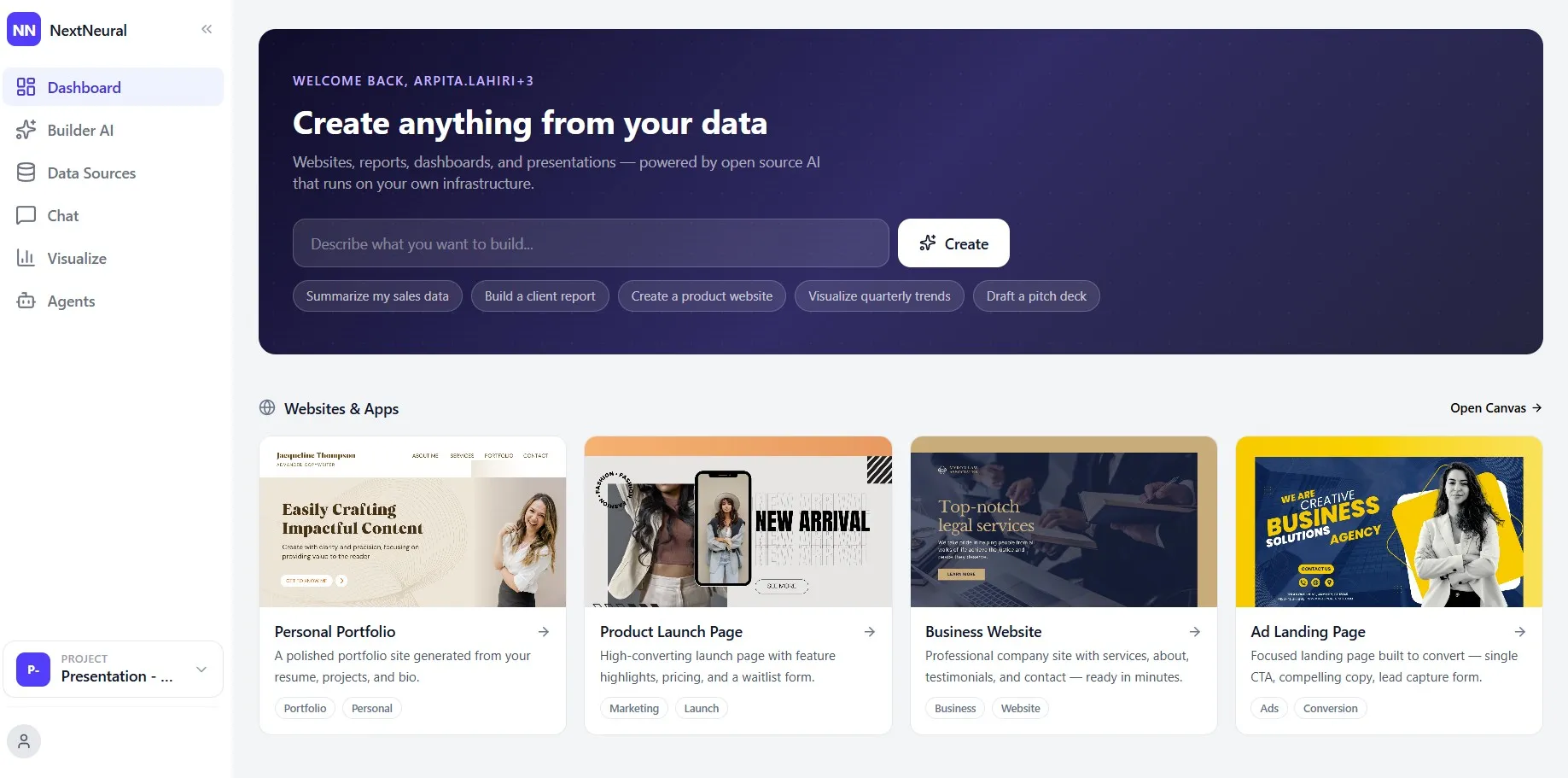Navigate to Visualize section
Screen dimensions: 1568x778
pyautogui.click(x=114, y=258)
